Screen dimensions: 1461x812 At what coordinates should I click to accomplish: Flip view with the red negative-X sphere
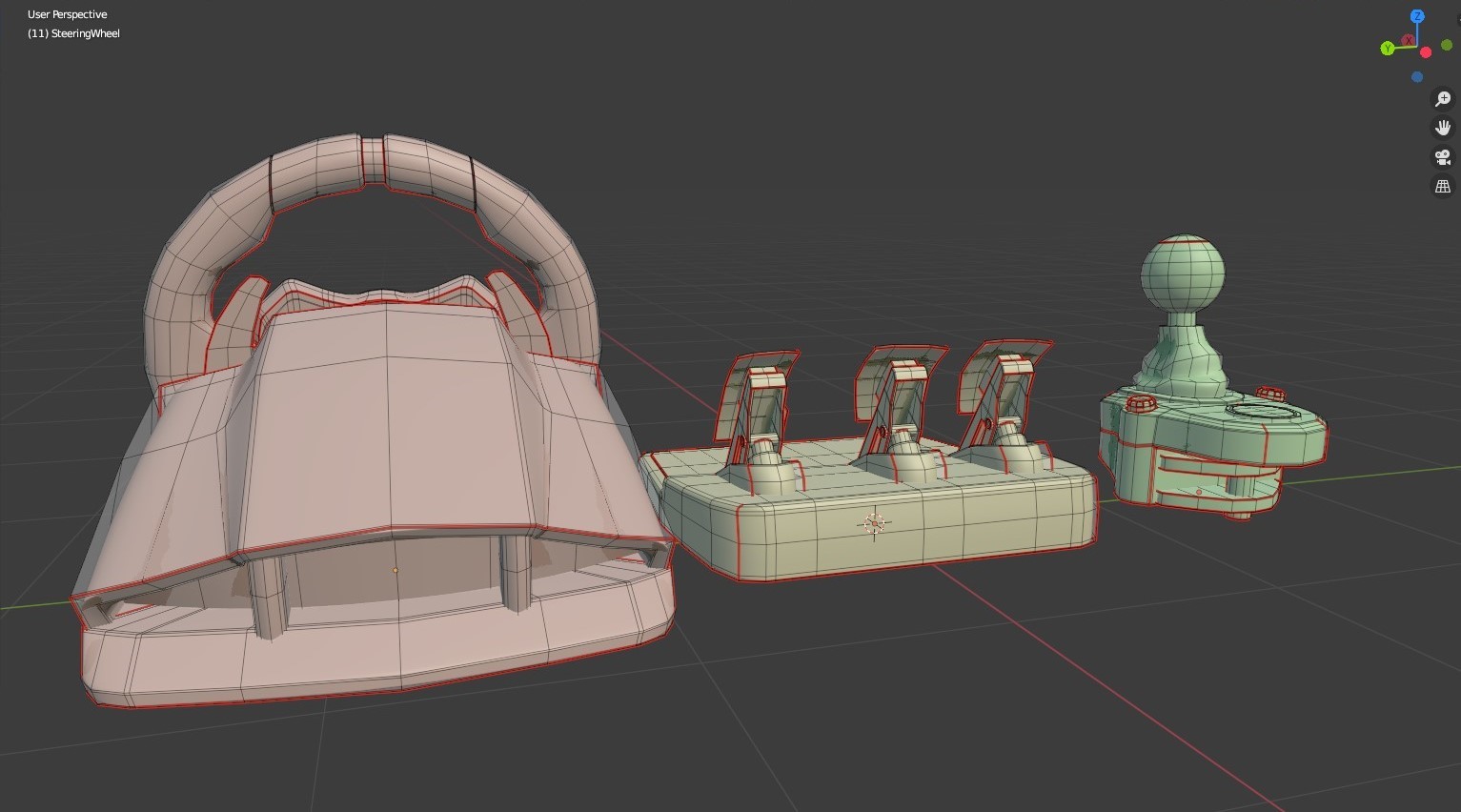tap(1426, 51)
